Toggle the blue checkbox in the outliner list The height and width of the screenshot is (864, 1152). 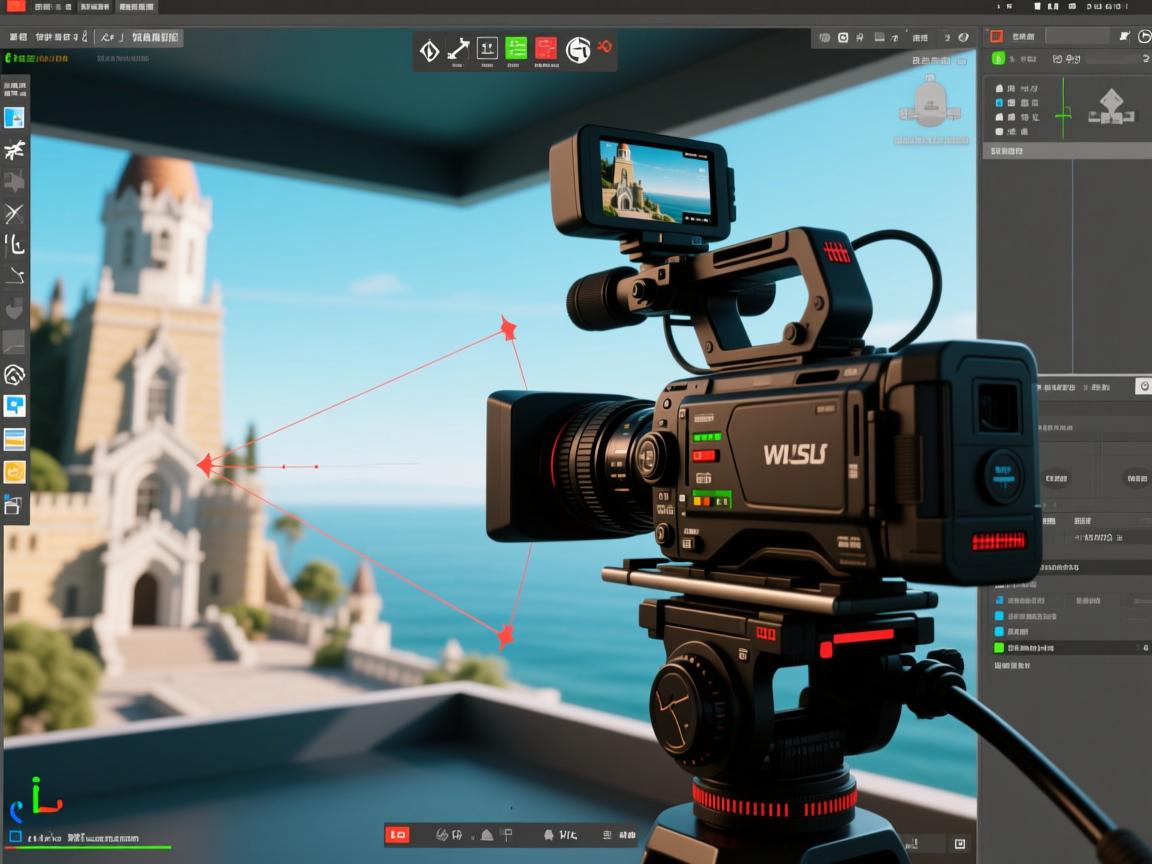(999, 103)
